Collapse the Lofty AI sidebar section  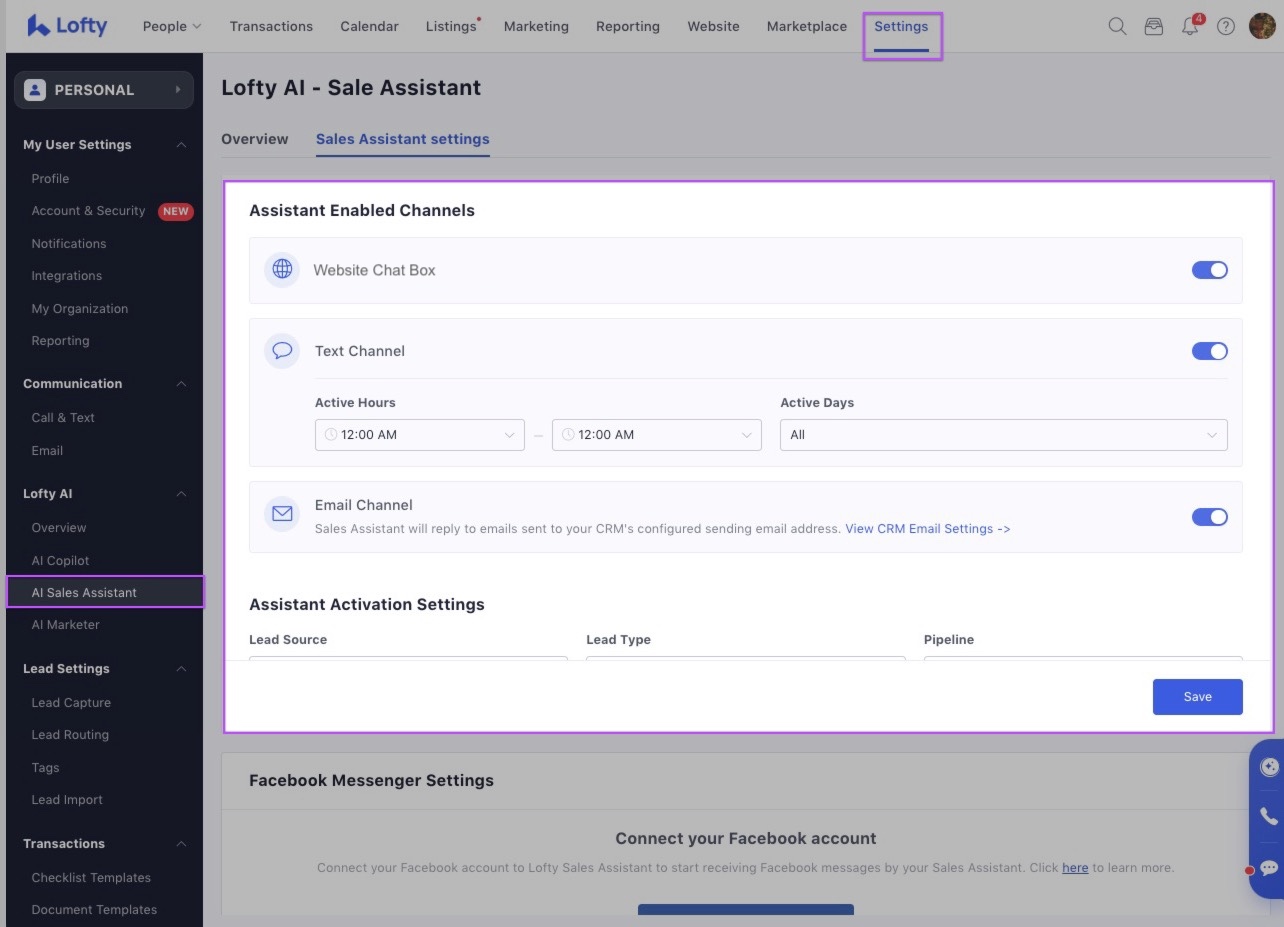tap(181, 494)
